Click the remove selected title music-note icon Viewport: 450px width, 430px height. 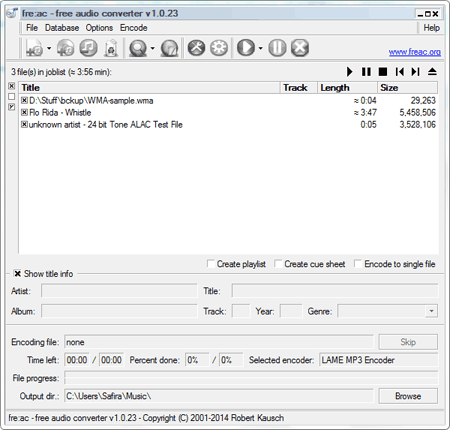(x=88, y=48)
